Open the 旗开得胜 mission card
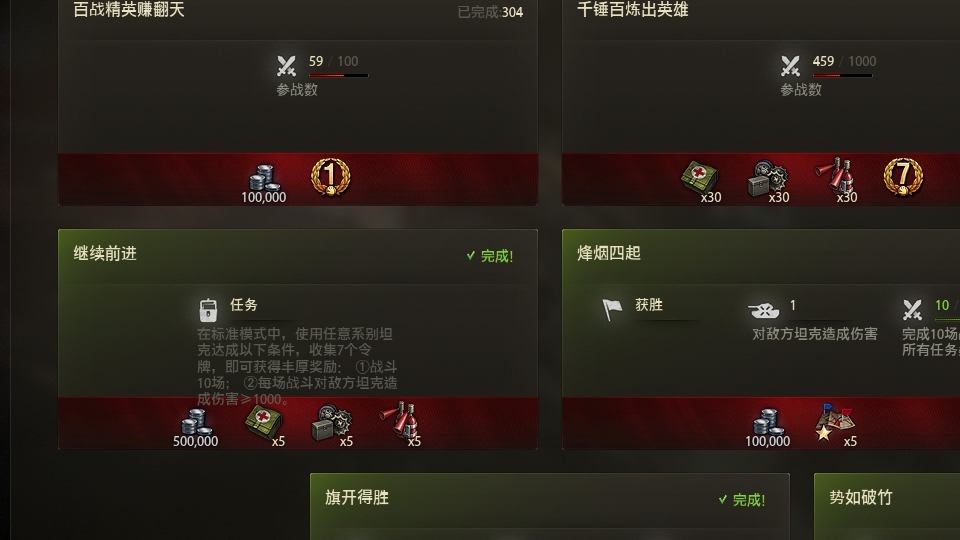 550,506
